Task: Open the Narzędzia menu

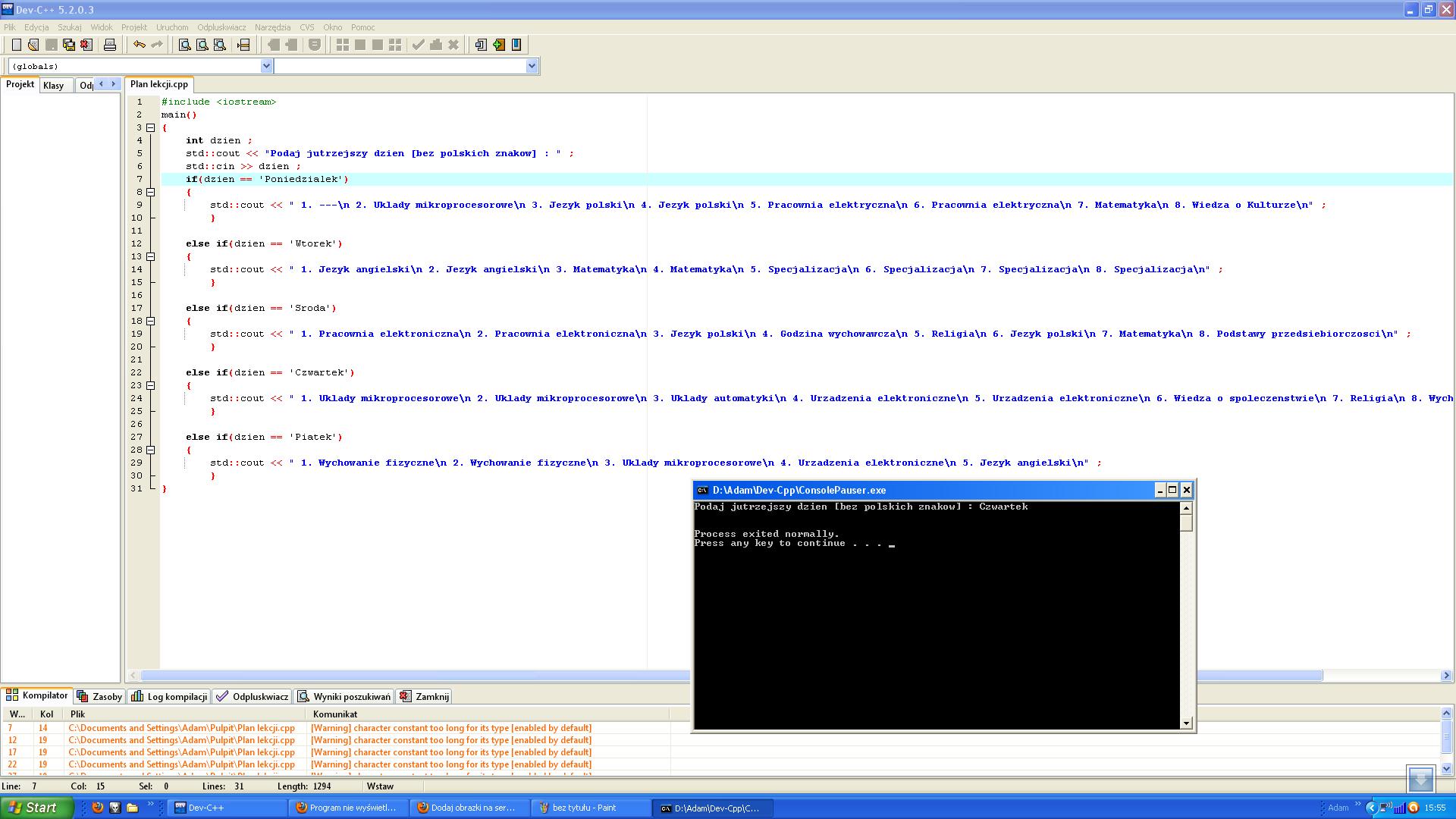Action: coord(273,27)
